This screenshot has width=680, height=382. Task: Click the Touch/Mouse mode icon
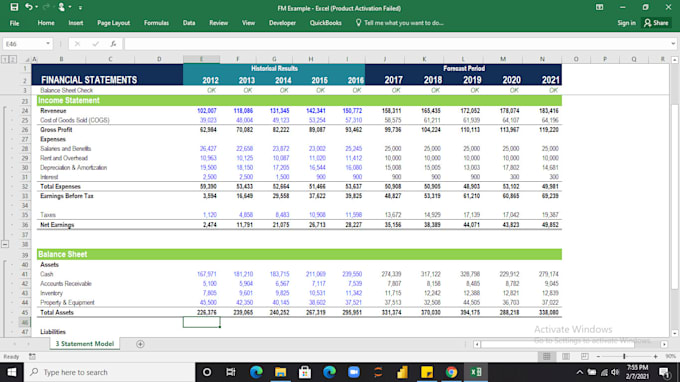point(61,7)
